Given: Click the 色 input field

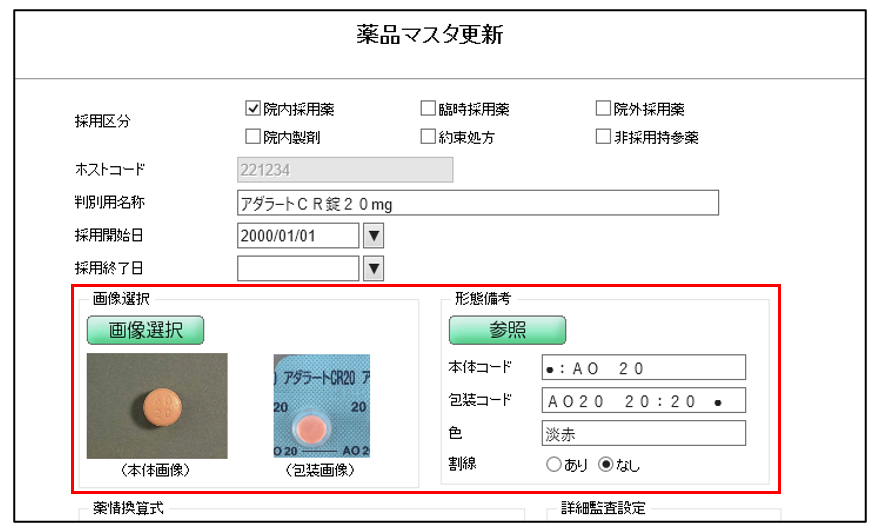Looking at the screenshot, I should [643, 433].
